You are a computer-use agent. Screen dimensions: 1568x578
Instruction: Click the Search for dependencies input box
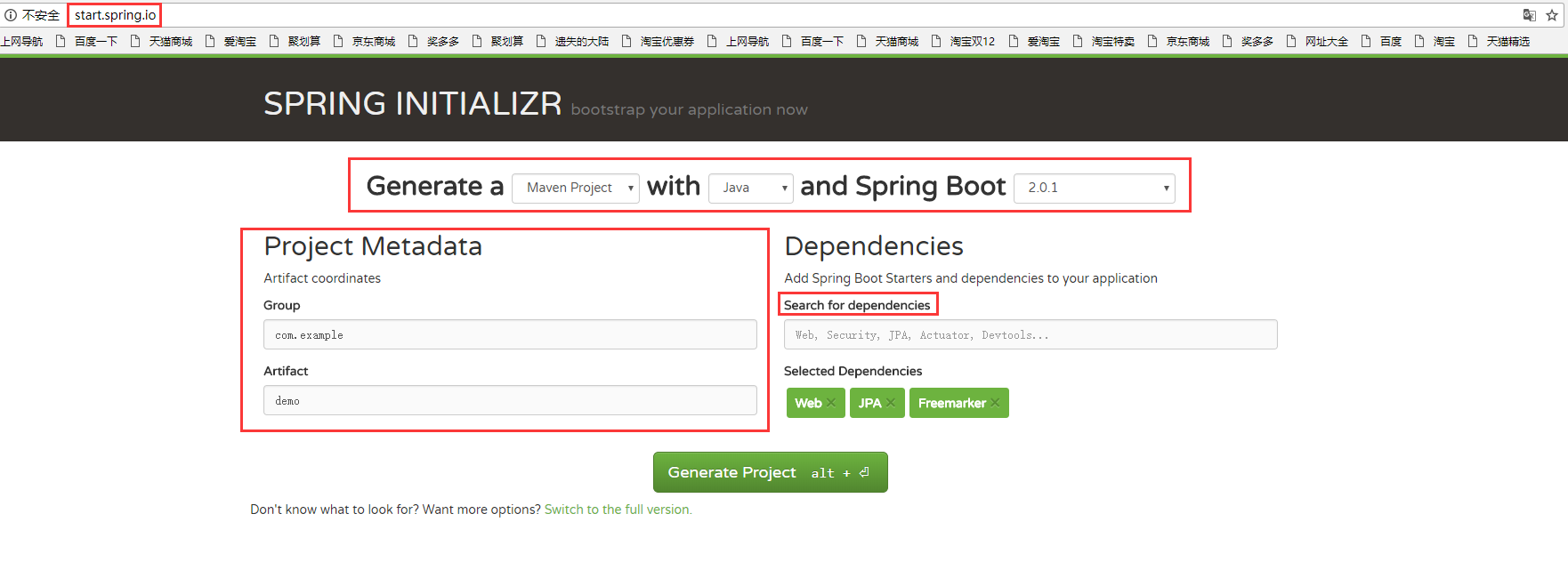(1031, 334)
